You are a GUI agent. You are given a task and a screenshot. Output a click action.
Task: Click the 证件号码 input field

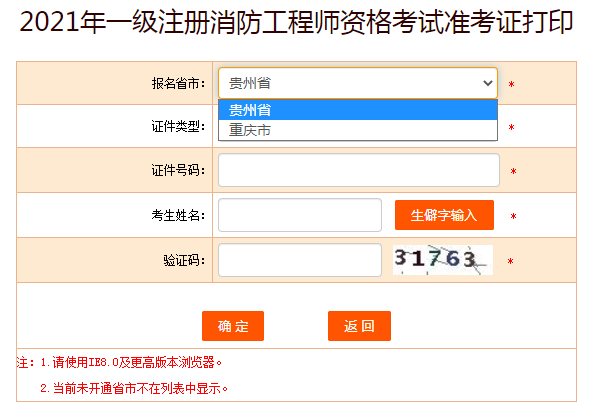click(x=358, y=170)
